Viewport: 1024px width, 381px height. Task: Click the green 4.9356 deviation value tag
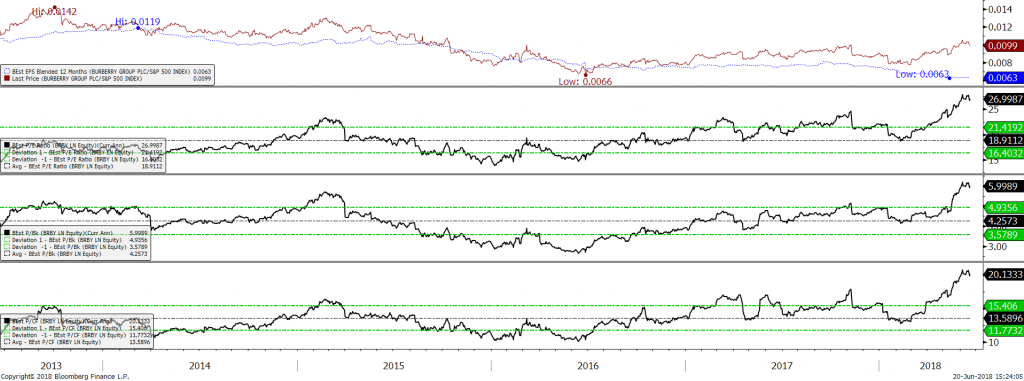[x=1004, y=208]
